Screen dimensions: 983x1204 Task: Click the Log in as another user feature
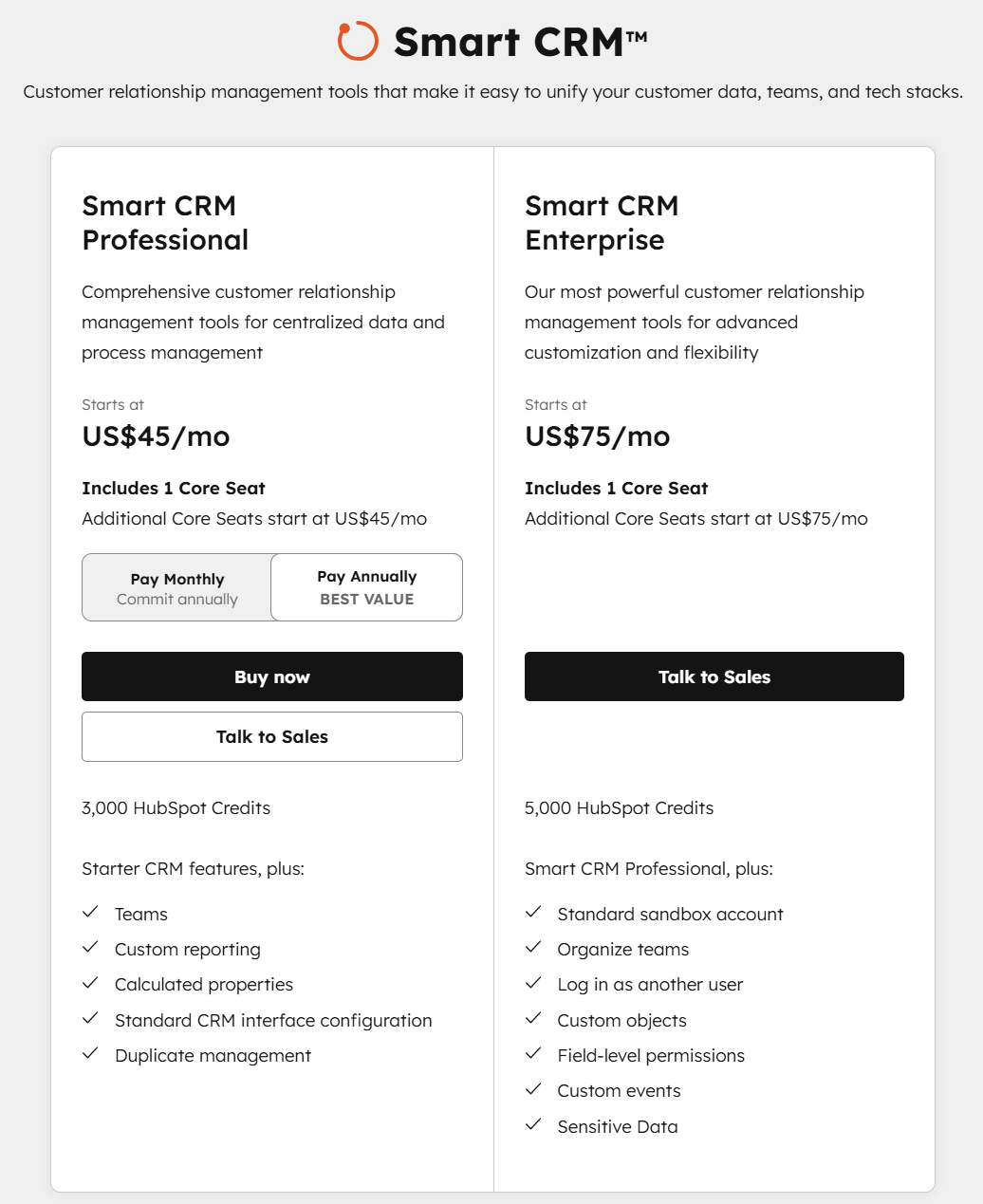650,985
